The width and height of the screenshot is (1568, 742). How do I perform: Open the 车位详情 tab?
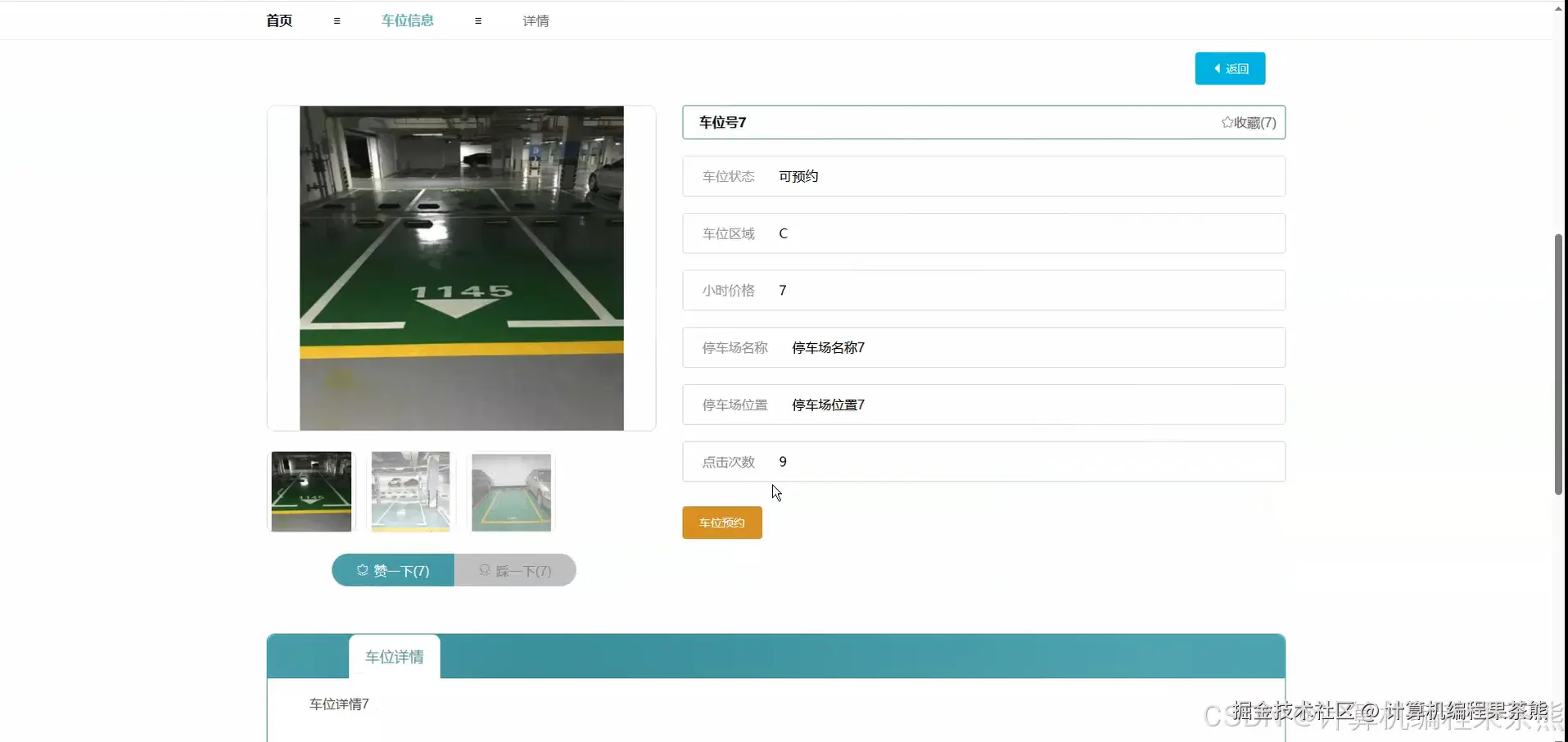point(394,656)
